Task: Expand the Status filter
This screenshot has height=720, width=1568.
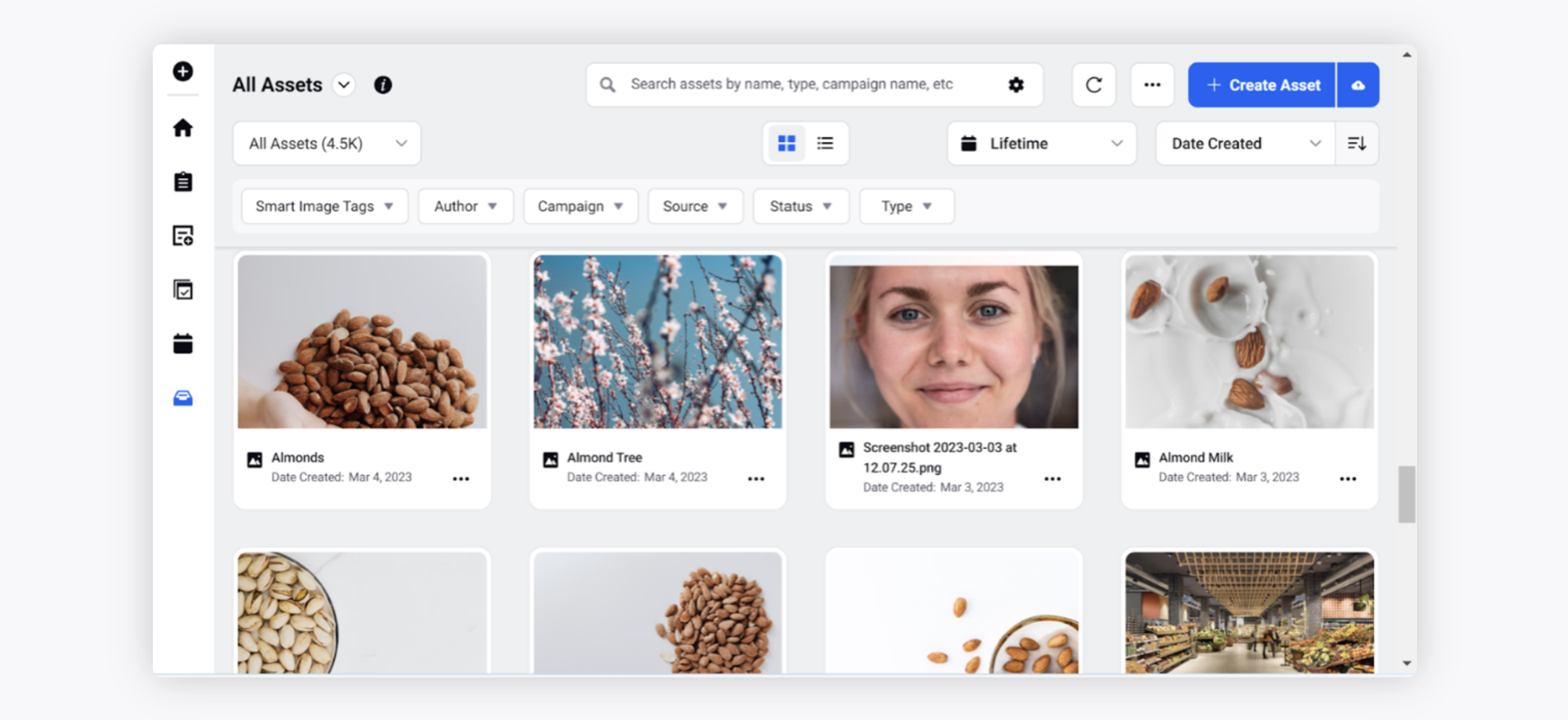Action: pyautogui.click(x=801, y=206)
